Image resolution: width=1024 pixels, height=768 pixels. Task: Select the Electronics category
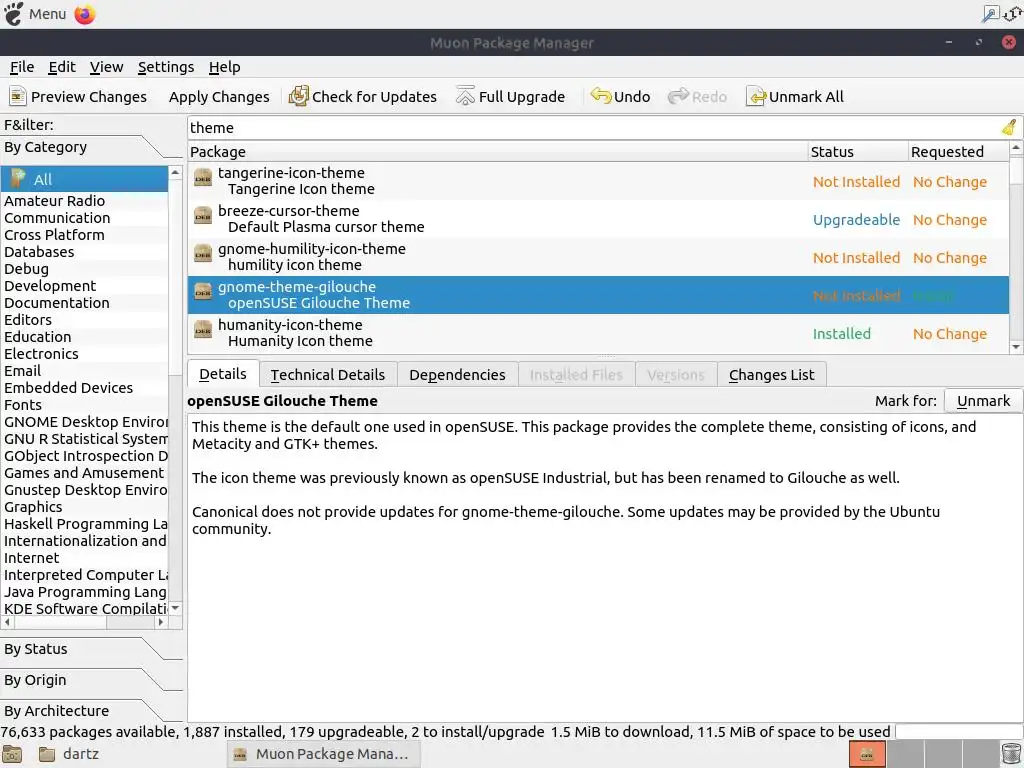(x=84, y=353)
